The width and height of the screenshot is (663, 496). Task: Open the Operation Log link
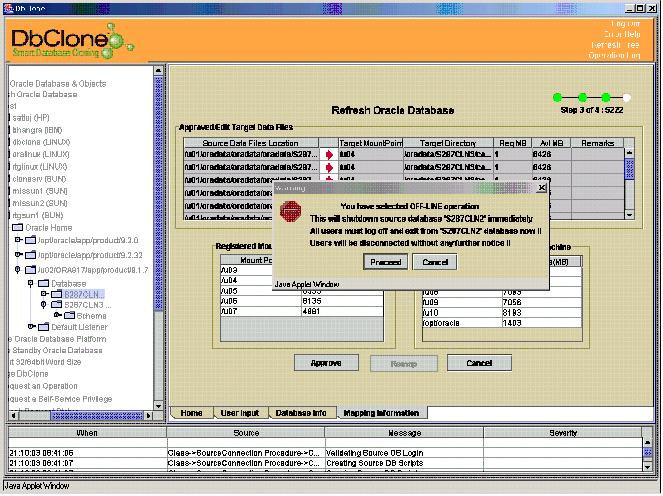click(614, 55)
